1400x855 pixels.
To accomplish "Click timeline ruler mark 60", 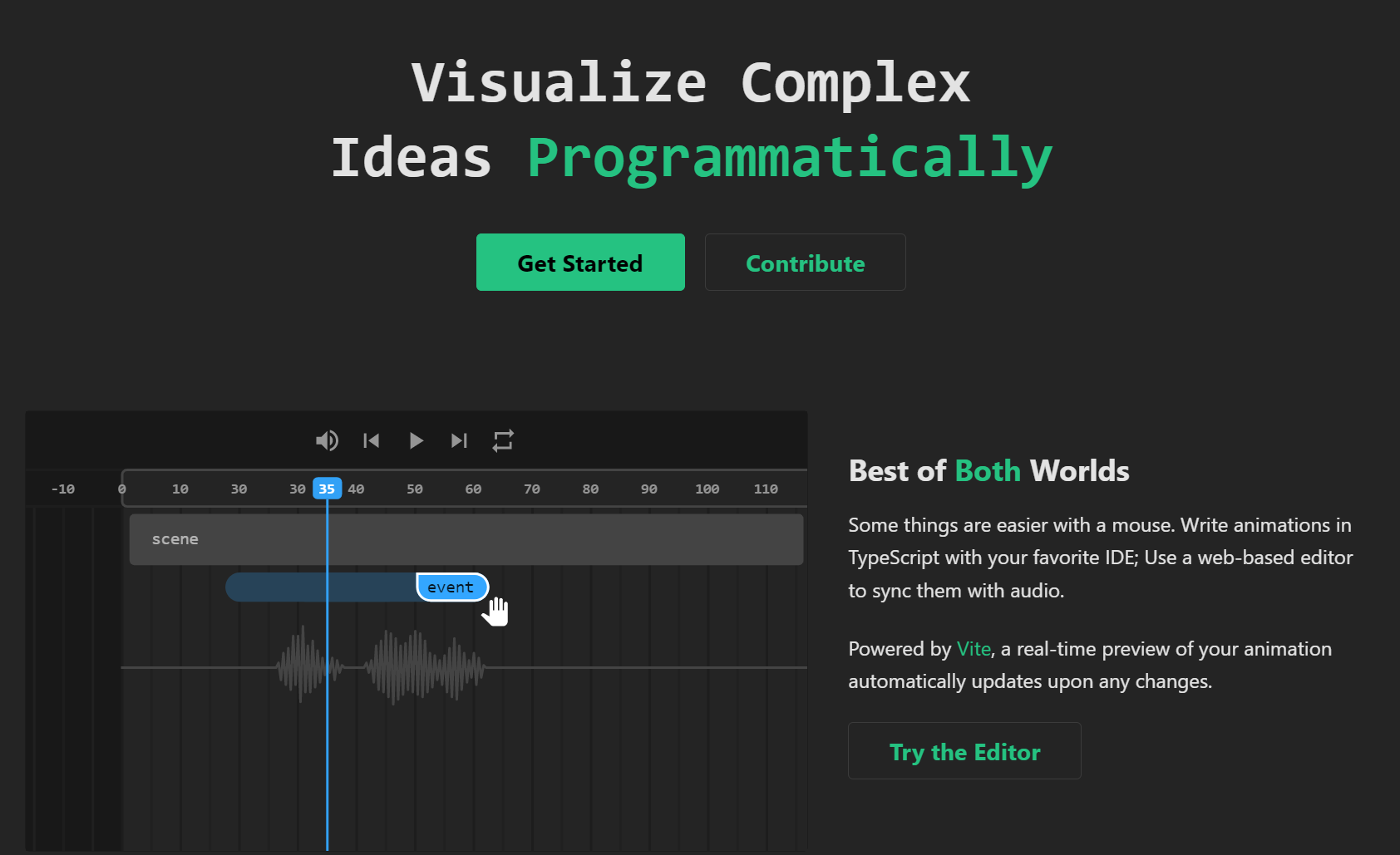I will [x=473, y=489].
